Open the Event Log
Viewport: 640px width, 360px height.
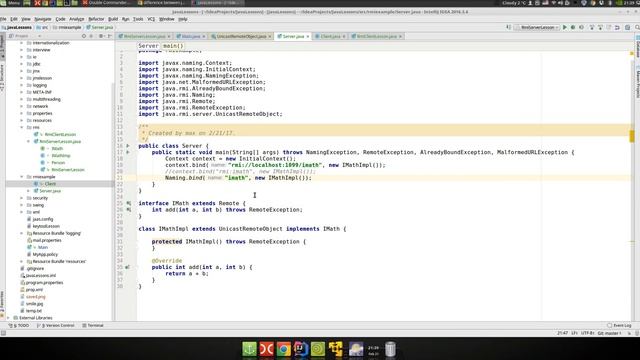(619, 325)
